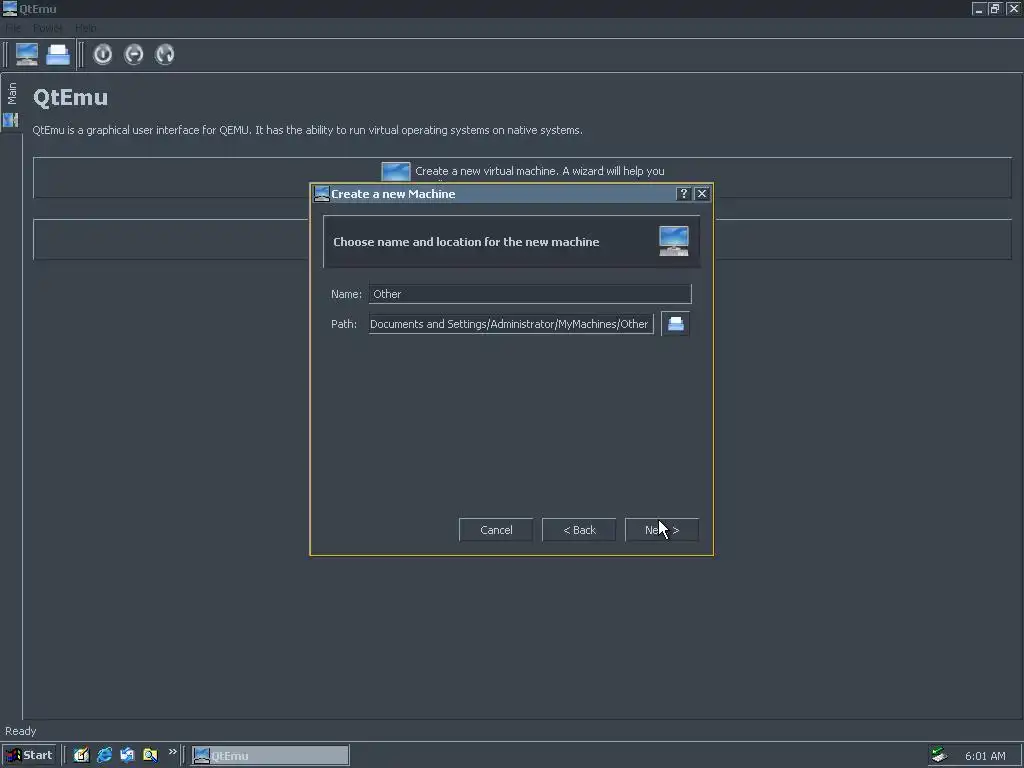Click the pause machine toolbar icon
The image size is (1024, 768).
(134, 54)
